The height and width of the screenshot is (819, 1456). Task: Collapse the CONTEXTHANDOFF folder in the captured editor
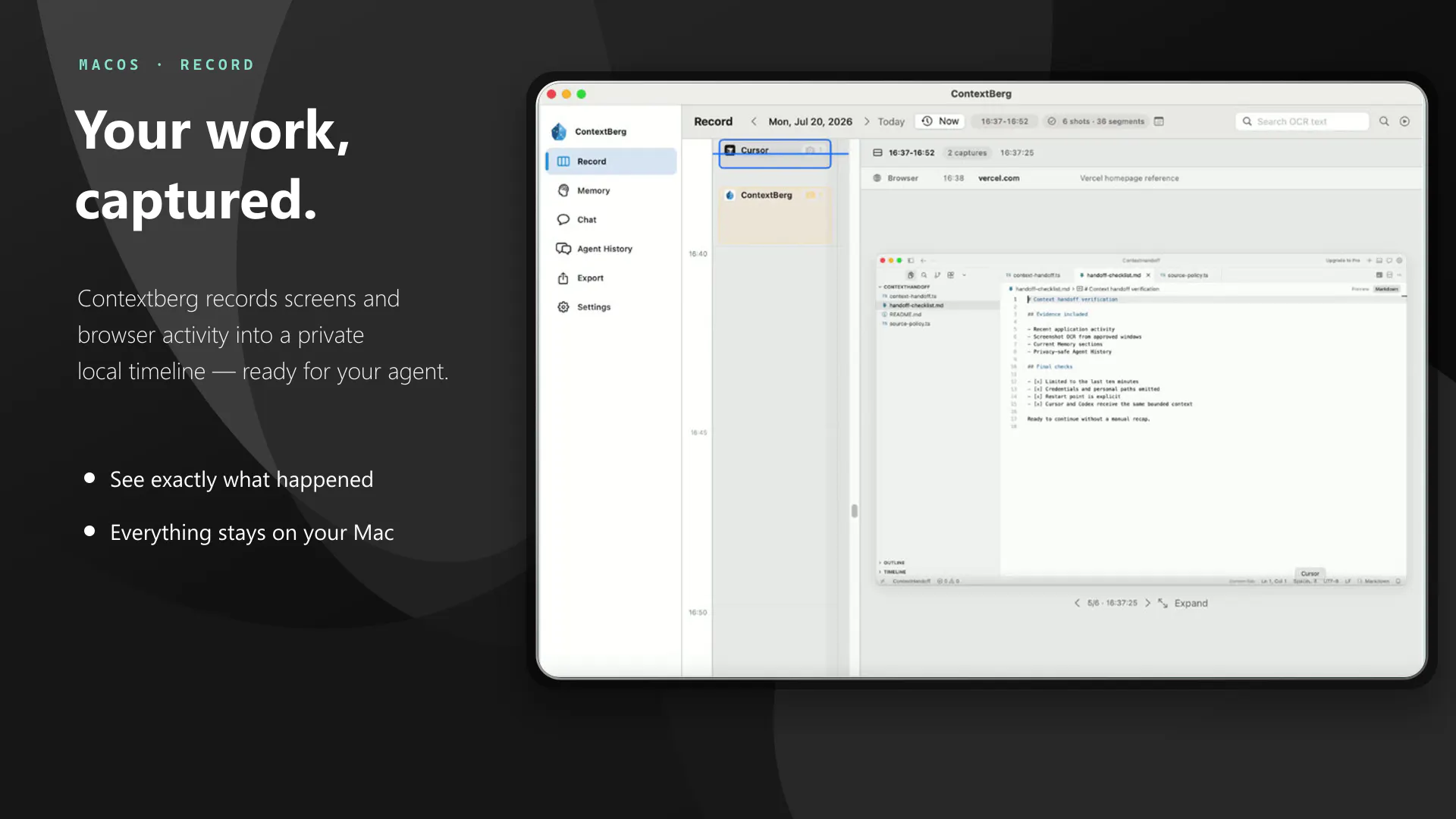point(905,287)
